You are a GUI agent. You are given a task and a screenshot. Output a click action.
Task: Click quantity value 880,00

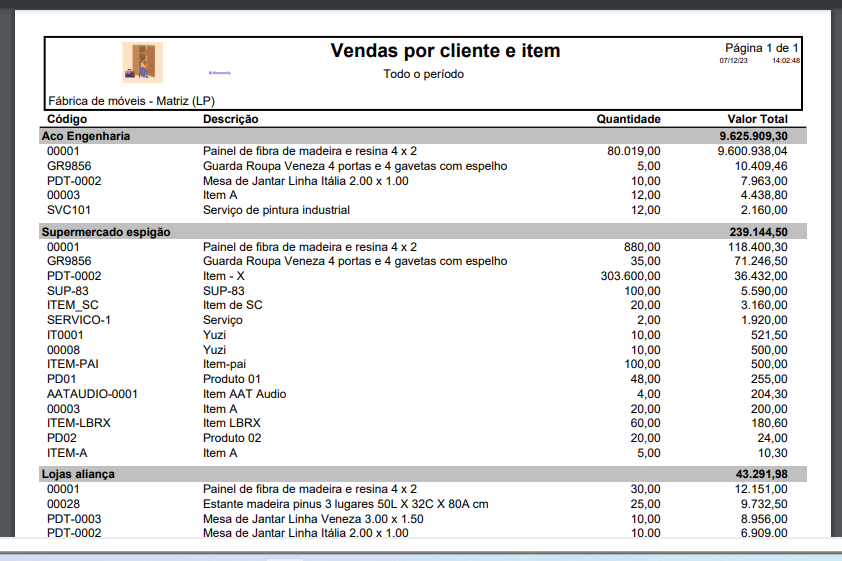point(642,247)
